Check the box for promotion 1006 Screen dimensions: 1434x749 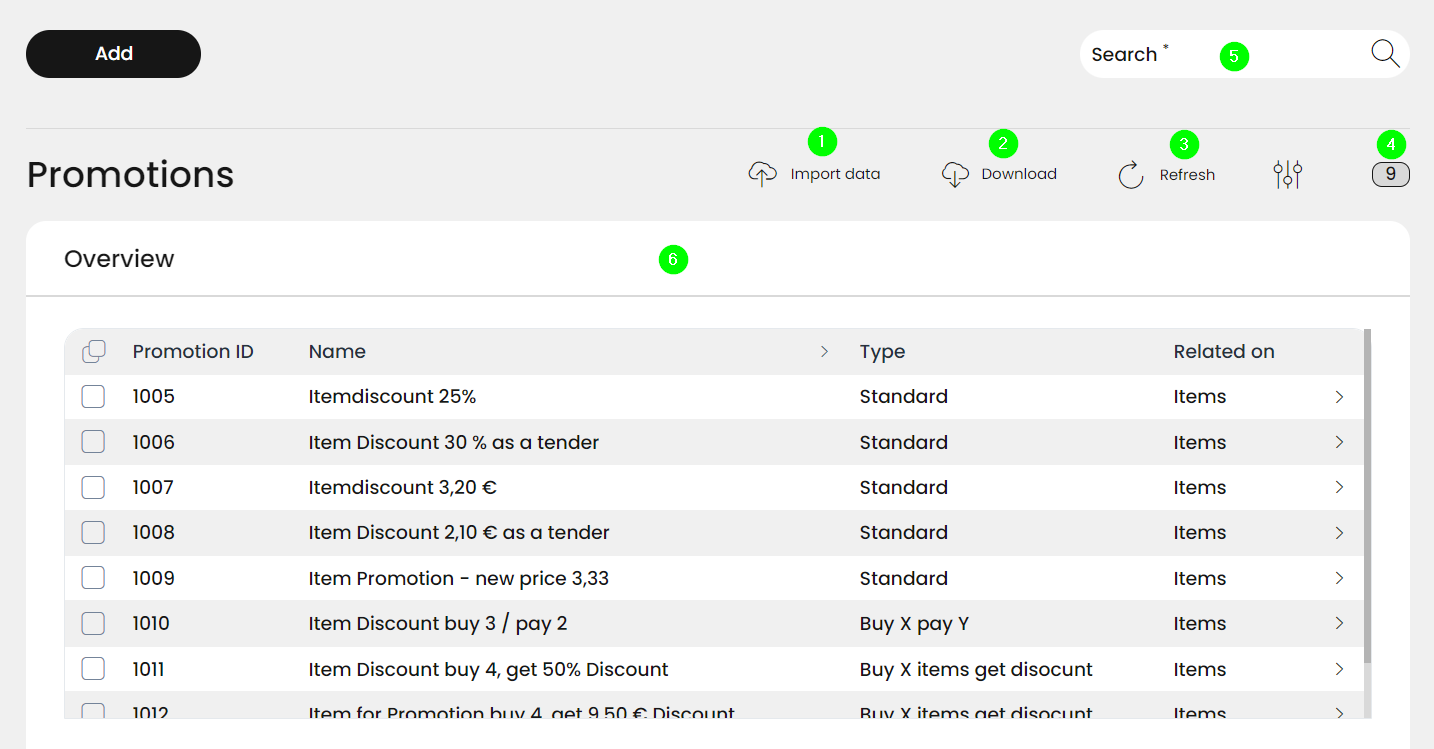(x=93, y=442)
